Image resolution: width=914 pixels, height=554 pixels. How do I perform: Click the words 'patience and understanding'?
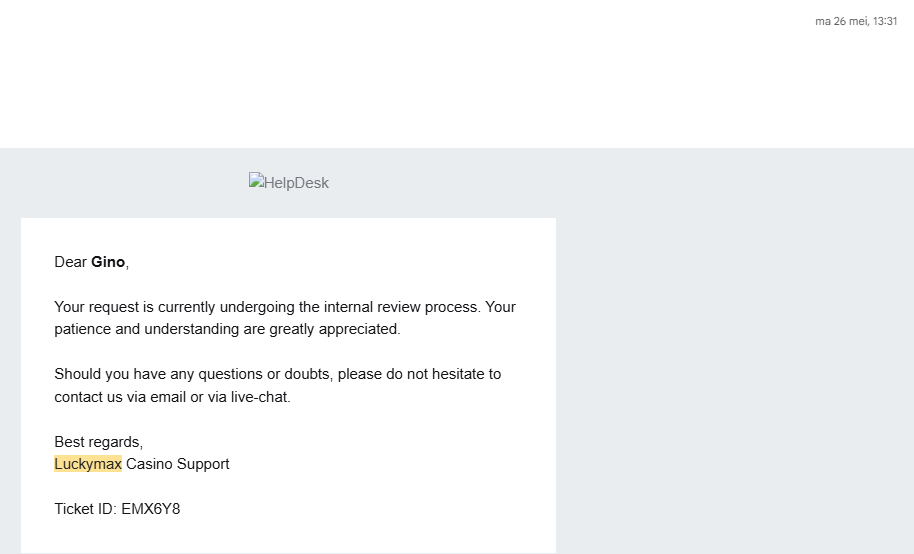pyautogui.click(x=144, y=329)
